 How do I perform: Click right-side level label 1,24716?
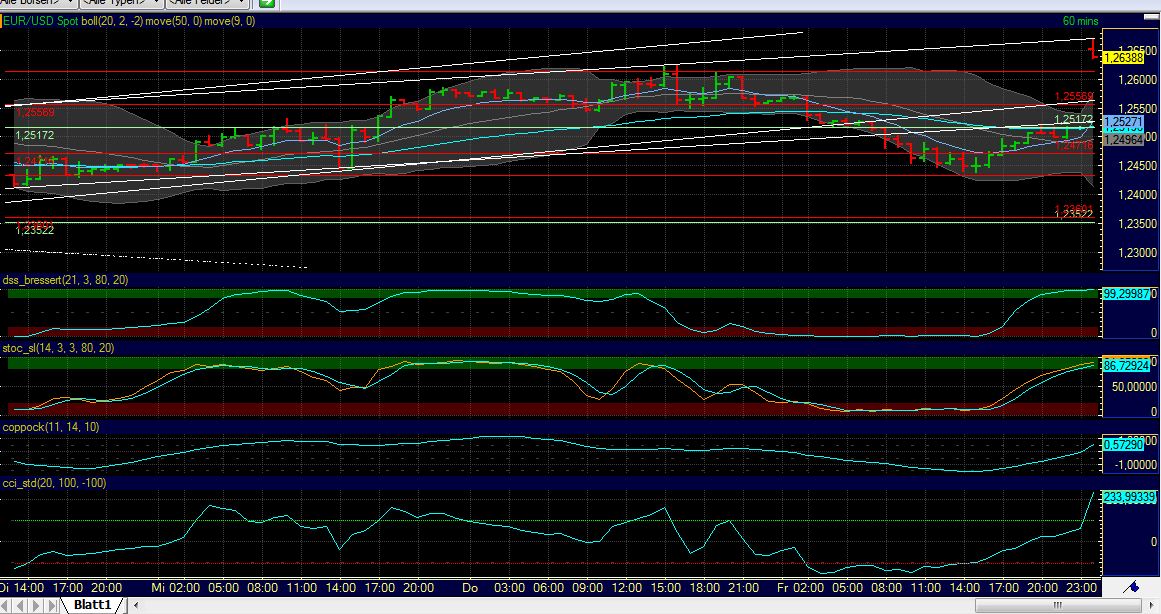pos(1074,147)
